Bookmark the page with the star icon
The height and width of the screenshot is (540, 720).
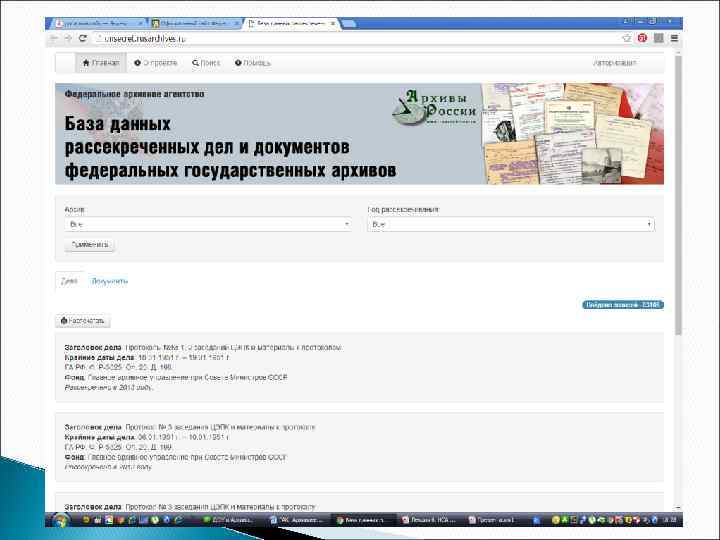[626, 38]
